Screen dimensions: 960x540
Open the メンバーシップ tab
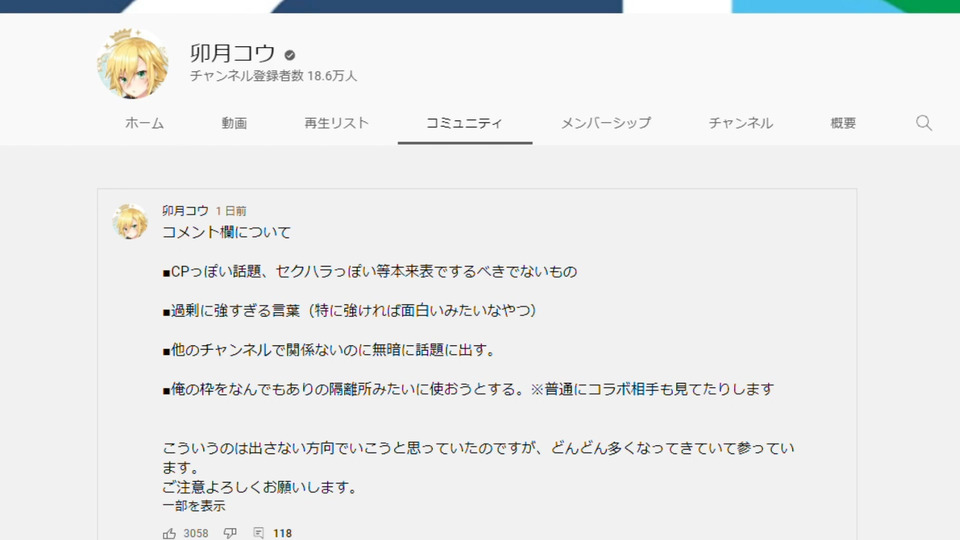pos(606,123)
